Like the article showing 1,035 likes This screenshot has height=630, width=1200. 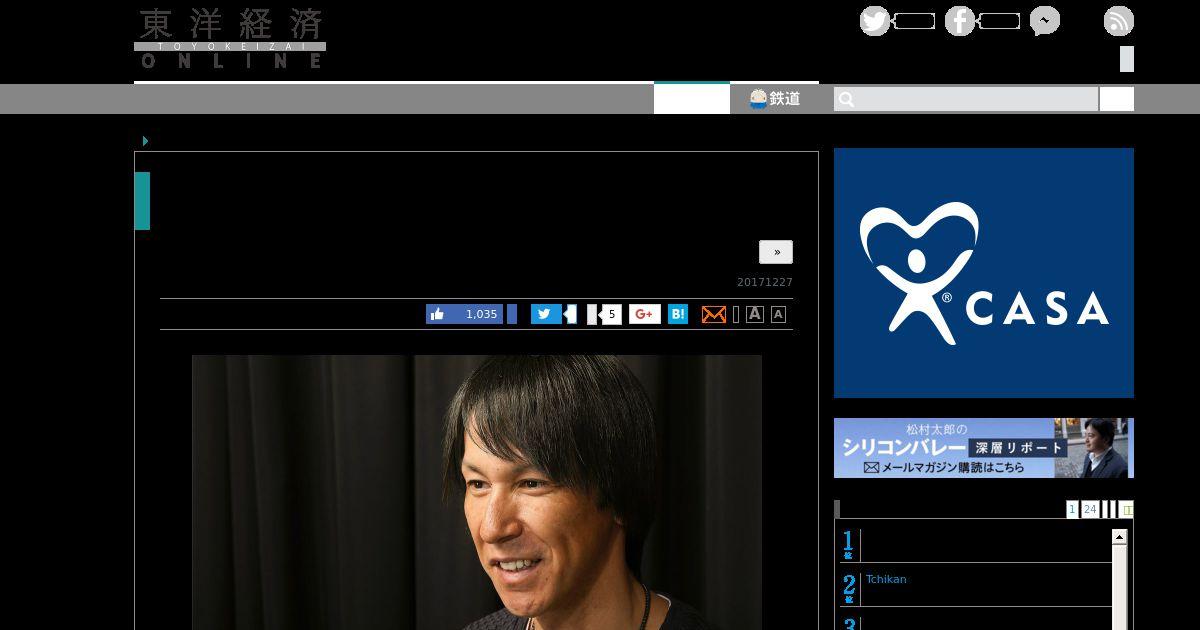[x=464, y=314]
